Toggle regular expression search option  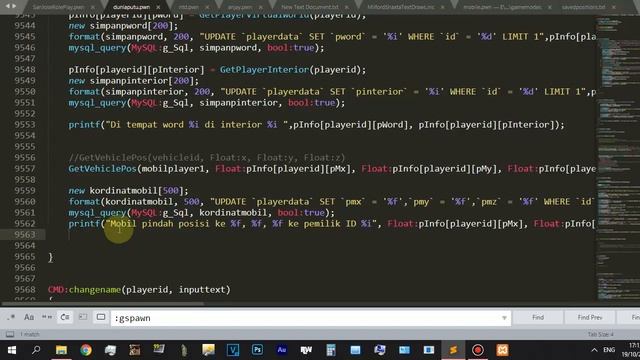tap(11, 317)
